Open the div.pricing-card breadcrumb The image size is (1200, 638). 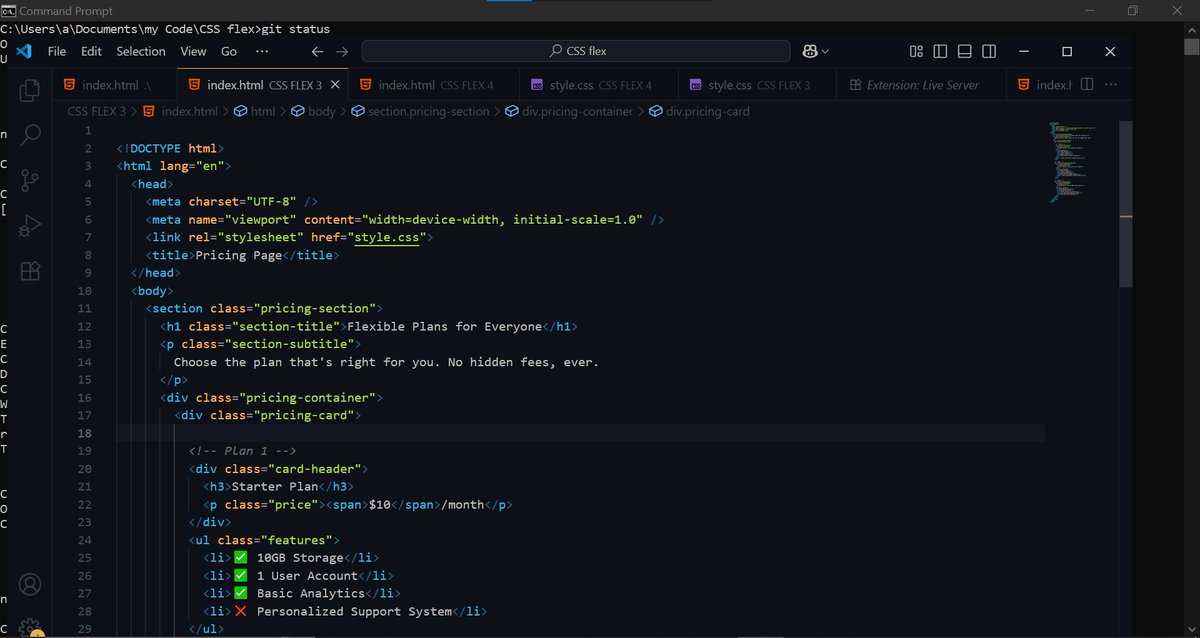point(699,112)
